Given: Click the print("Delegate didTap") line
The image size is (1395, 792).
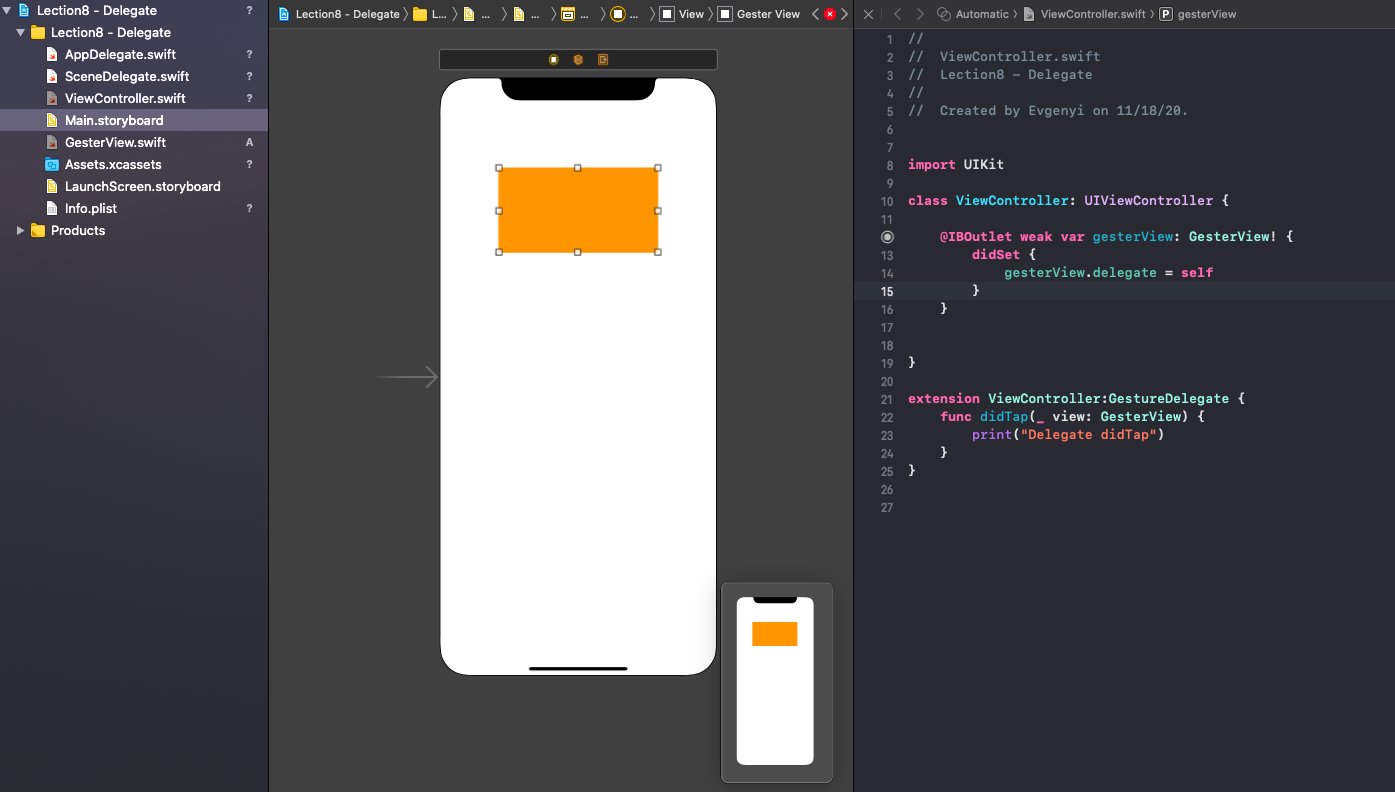Looking at the screenshot, I should 1069,434.
